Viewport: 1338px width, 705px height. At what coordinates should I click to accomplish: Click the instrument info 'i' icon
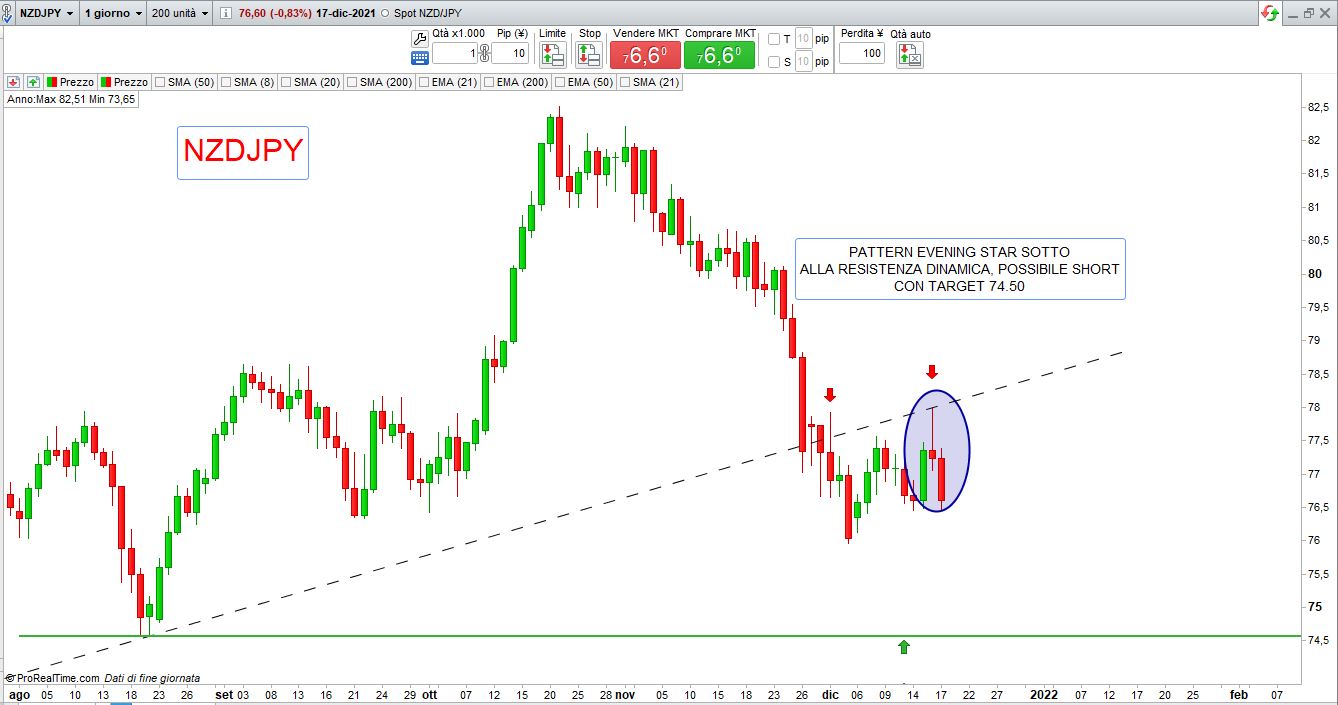(226, 13)
